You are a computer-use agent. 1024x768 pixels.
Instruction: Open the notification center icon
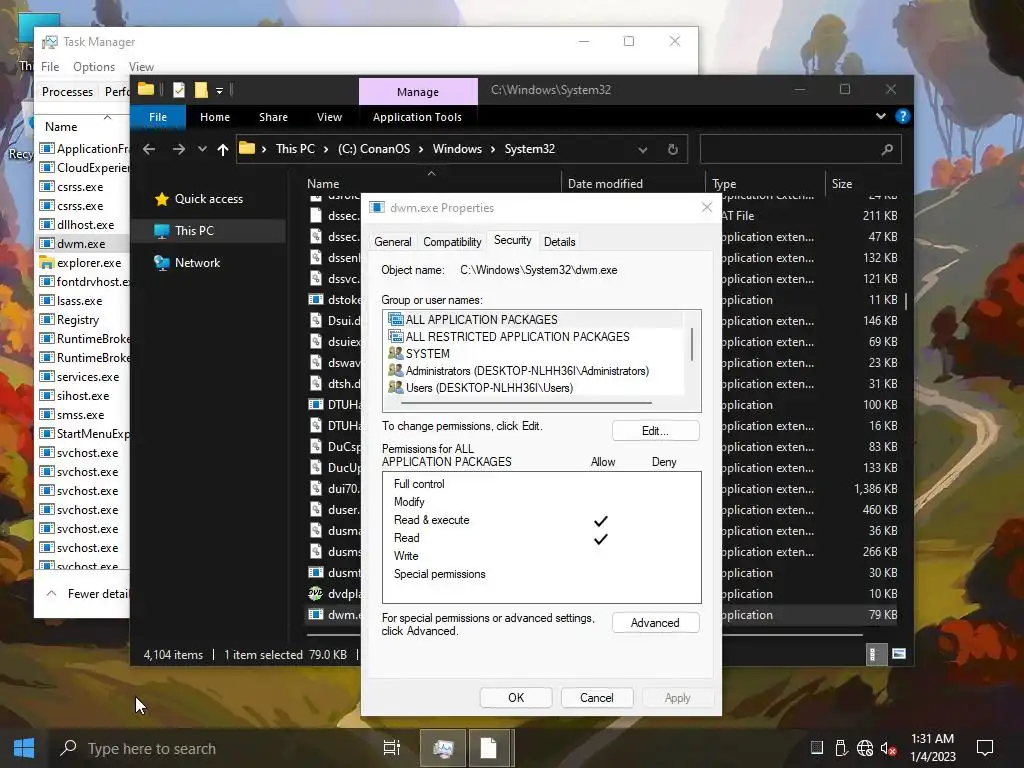(984, 748)
